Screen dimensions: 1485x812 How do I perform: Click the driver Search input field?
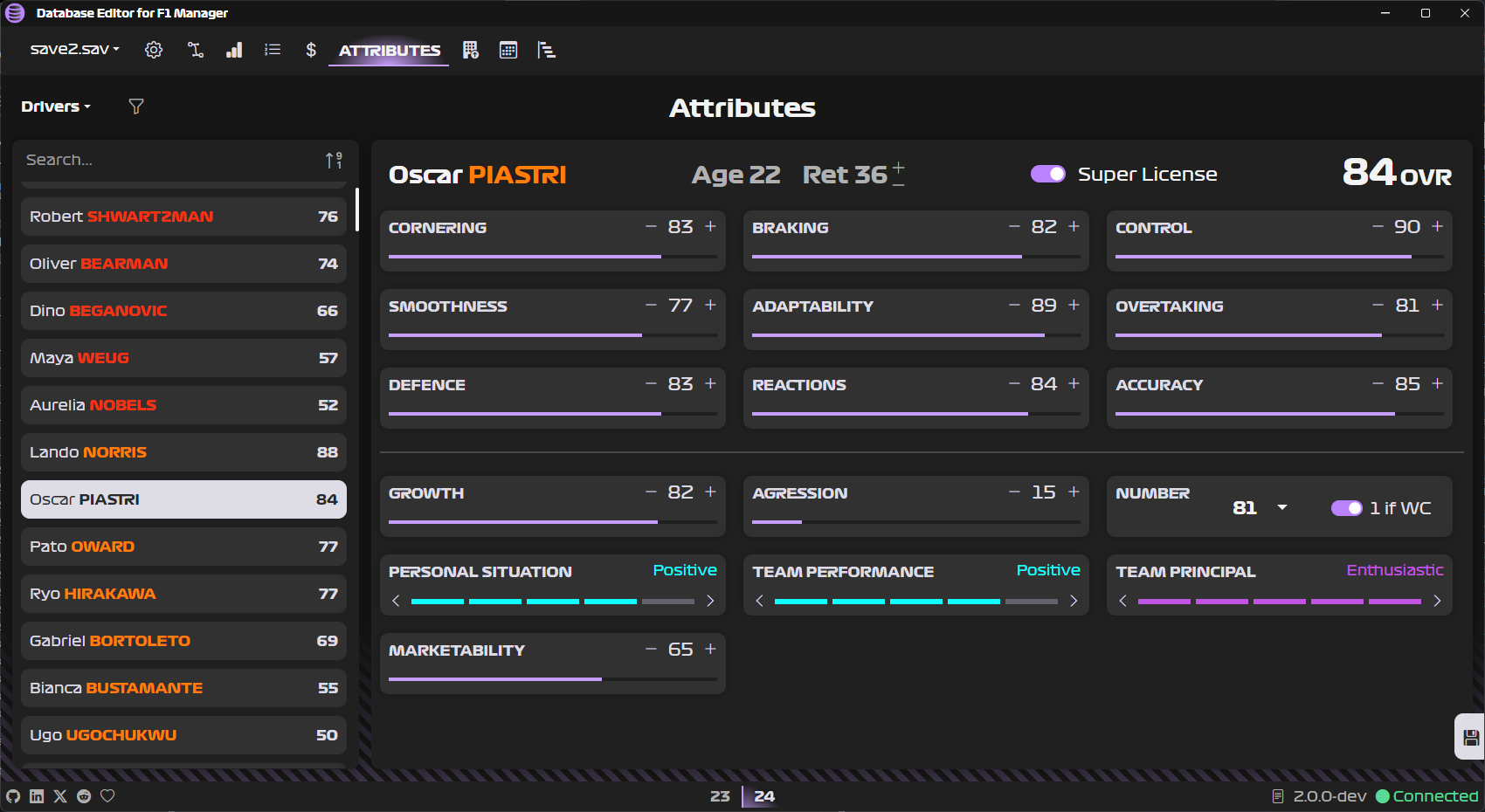point(170,161)
